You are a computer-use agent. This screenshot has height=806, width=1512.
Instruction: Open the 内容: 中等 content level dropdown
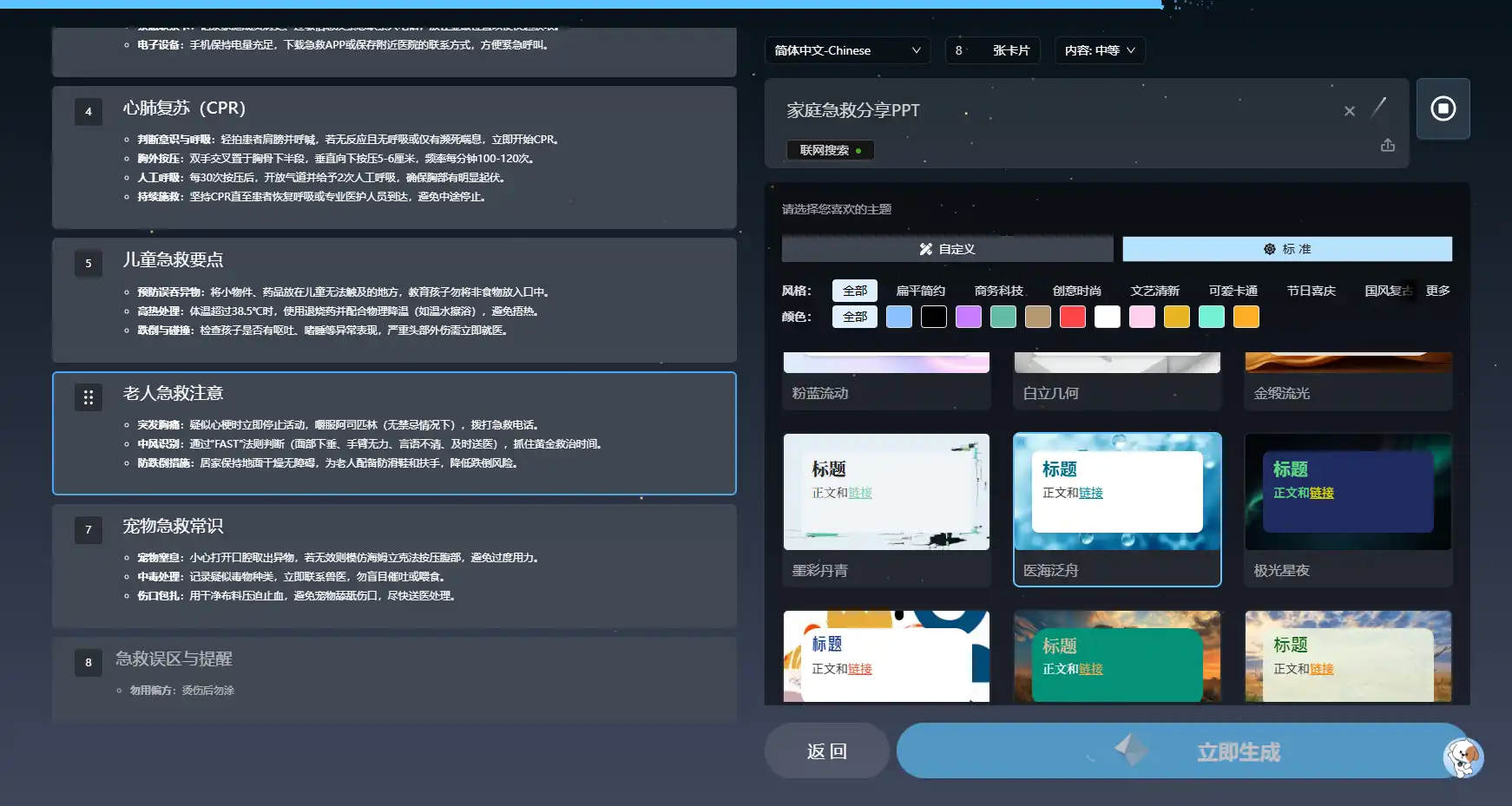pyautogui.click(x=1099, y=50)
